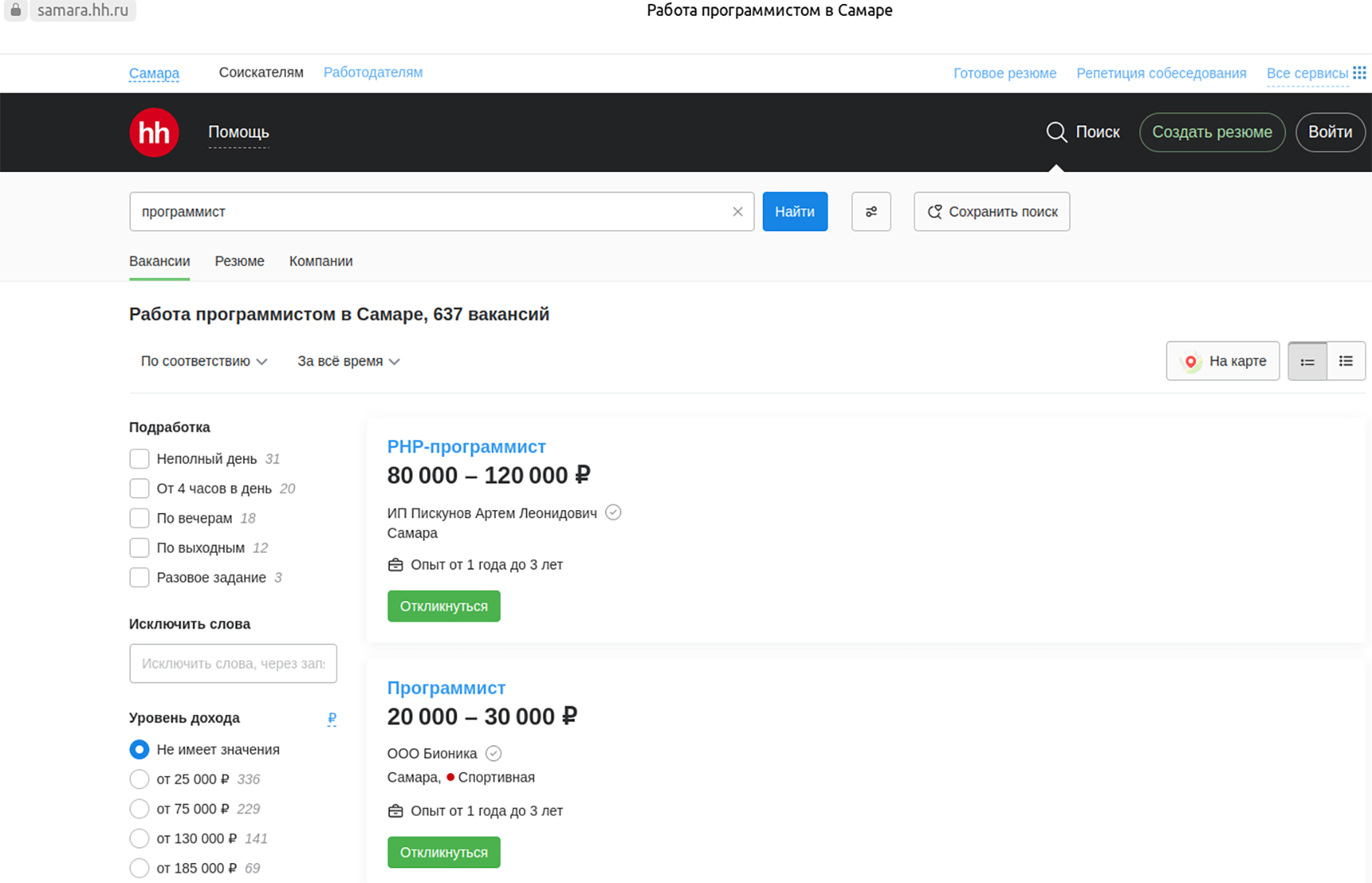Click the search magnifier icon
The width and height of the screenshot is (1372, 883).
[1056, 132]
